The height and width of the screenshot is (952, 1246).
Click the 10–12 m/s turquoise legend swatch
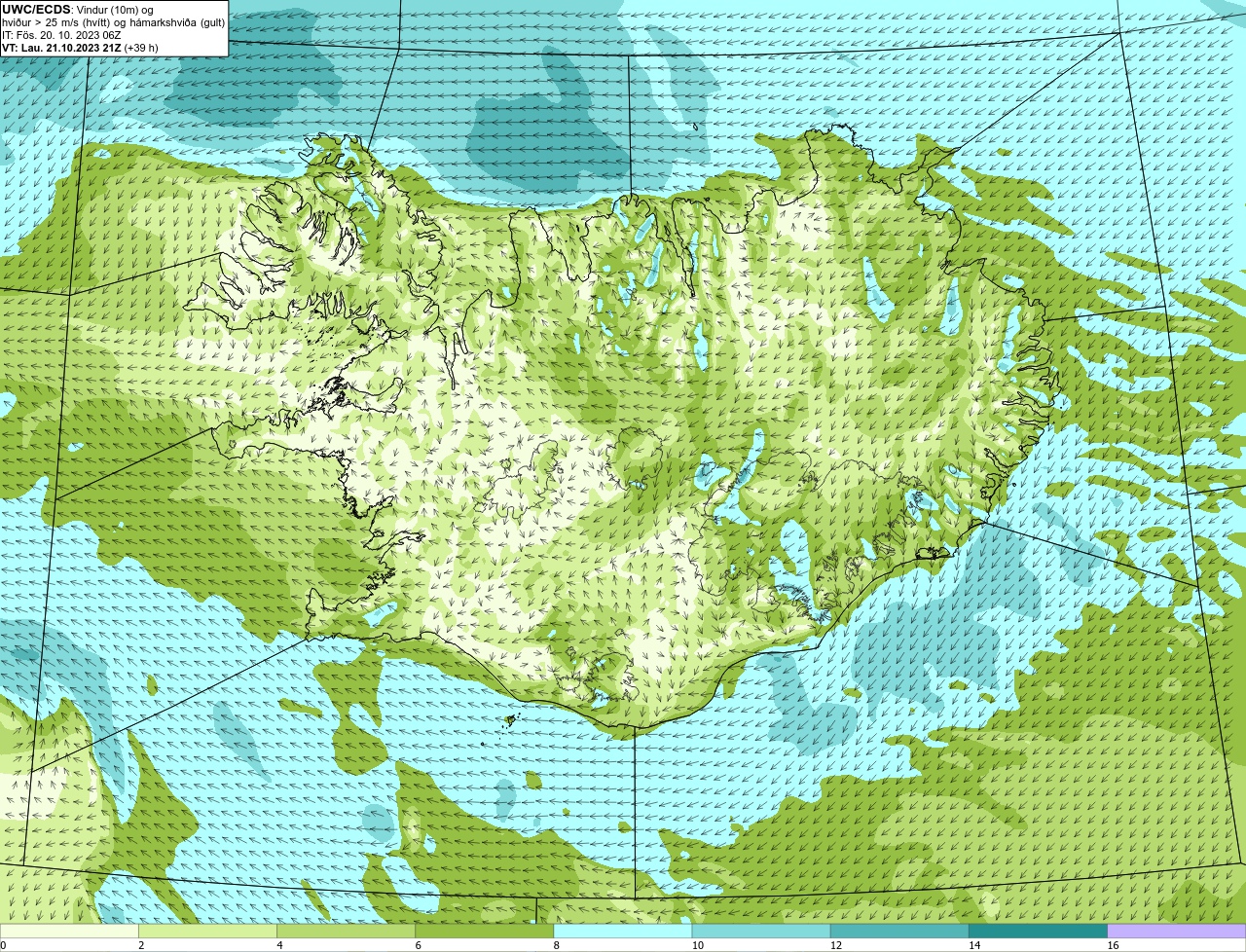point(761,931)
